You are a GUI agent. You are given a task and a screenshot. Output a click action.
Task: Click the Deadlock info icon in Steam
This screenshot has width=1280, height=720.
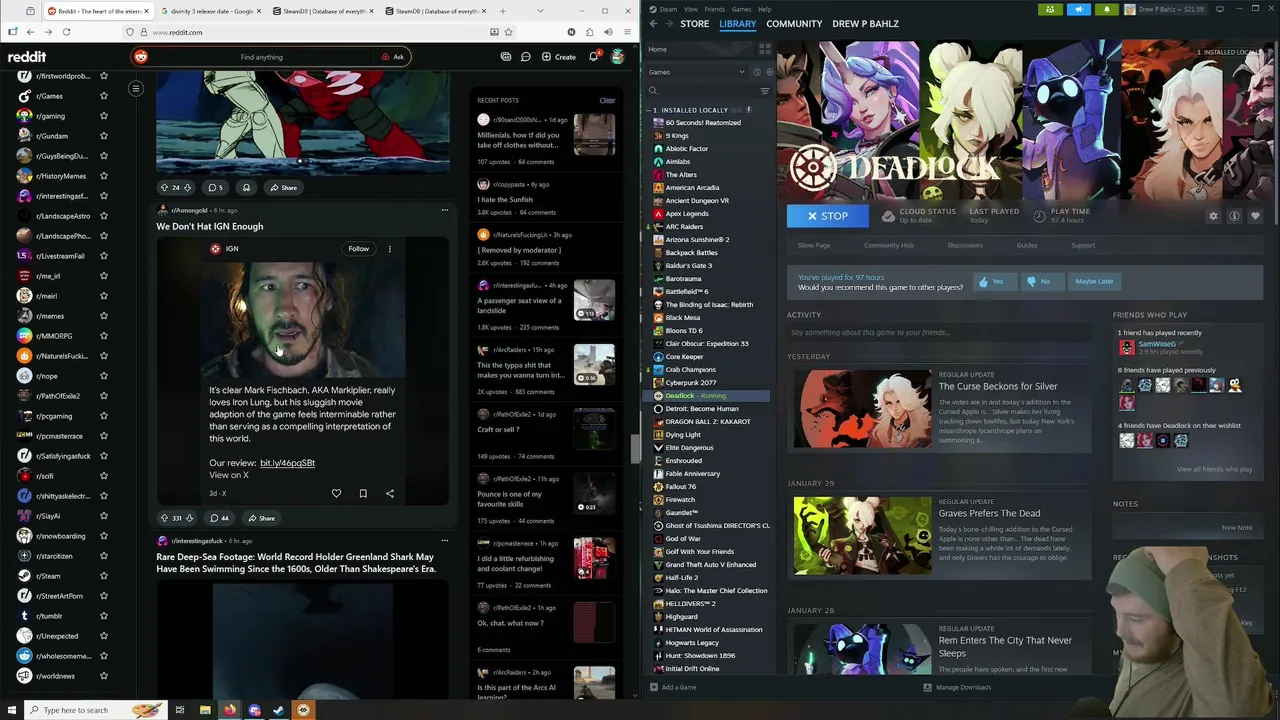point(1234,216)
